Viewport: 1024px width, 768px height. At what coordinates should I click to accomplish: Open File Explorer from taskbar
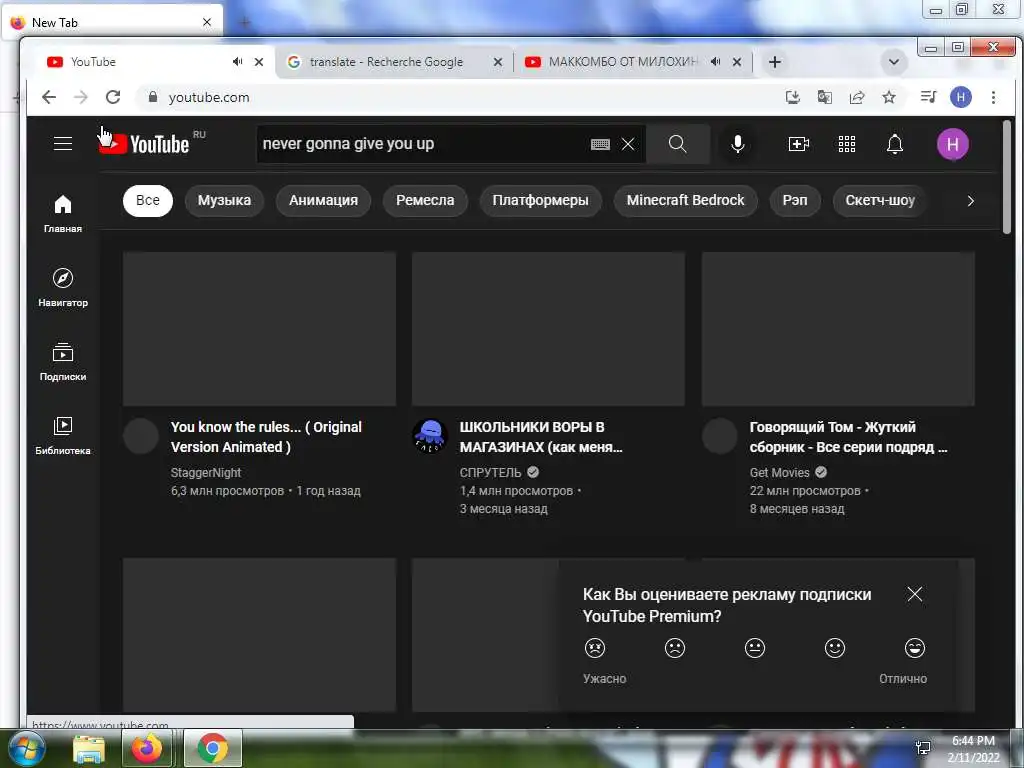coord(88,748)
